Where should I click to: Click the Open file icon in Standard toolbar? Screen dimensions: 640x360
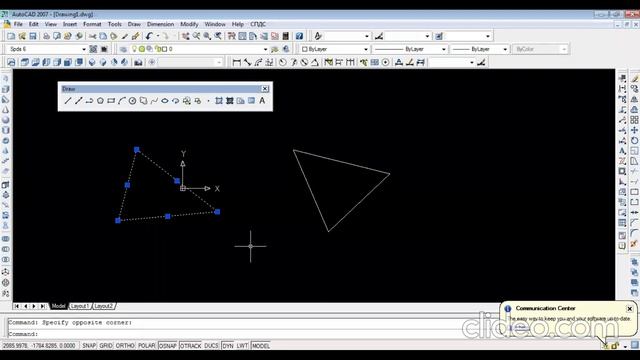[22, 36]
